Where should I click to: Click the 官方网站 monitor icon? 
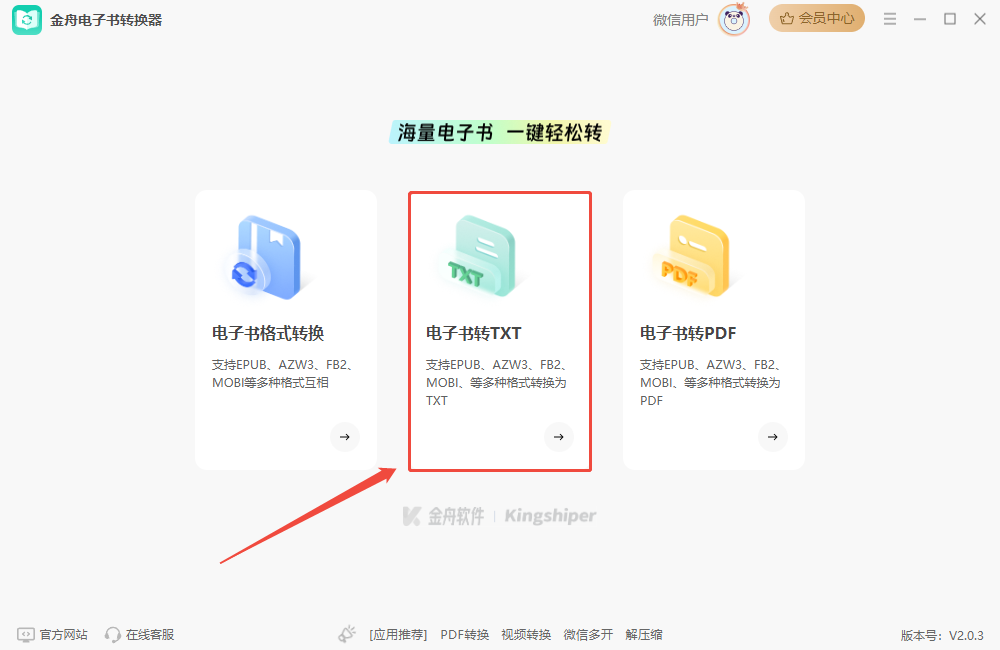pos(26,635)
